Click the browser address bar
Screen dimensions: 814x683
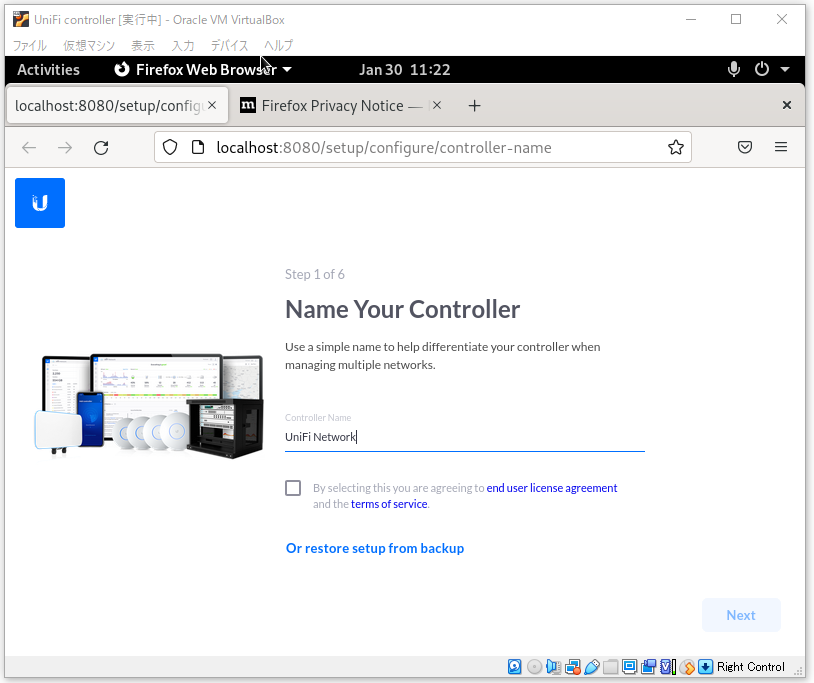[423, 147]
